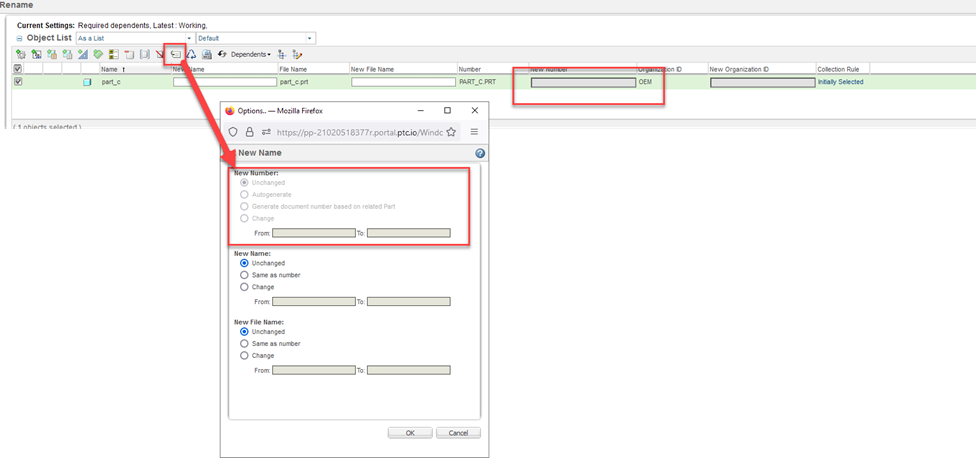The height and width of the screenshot is (458, 976).
Task: Open the help icon in New Name dialog
Action: coord(480,153)
